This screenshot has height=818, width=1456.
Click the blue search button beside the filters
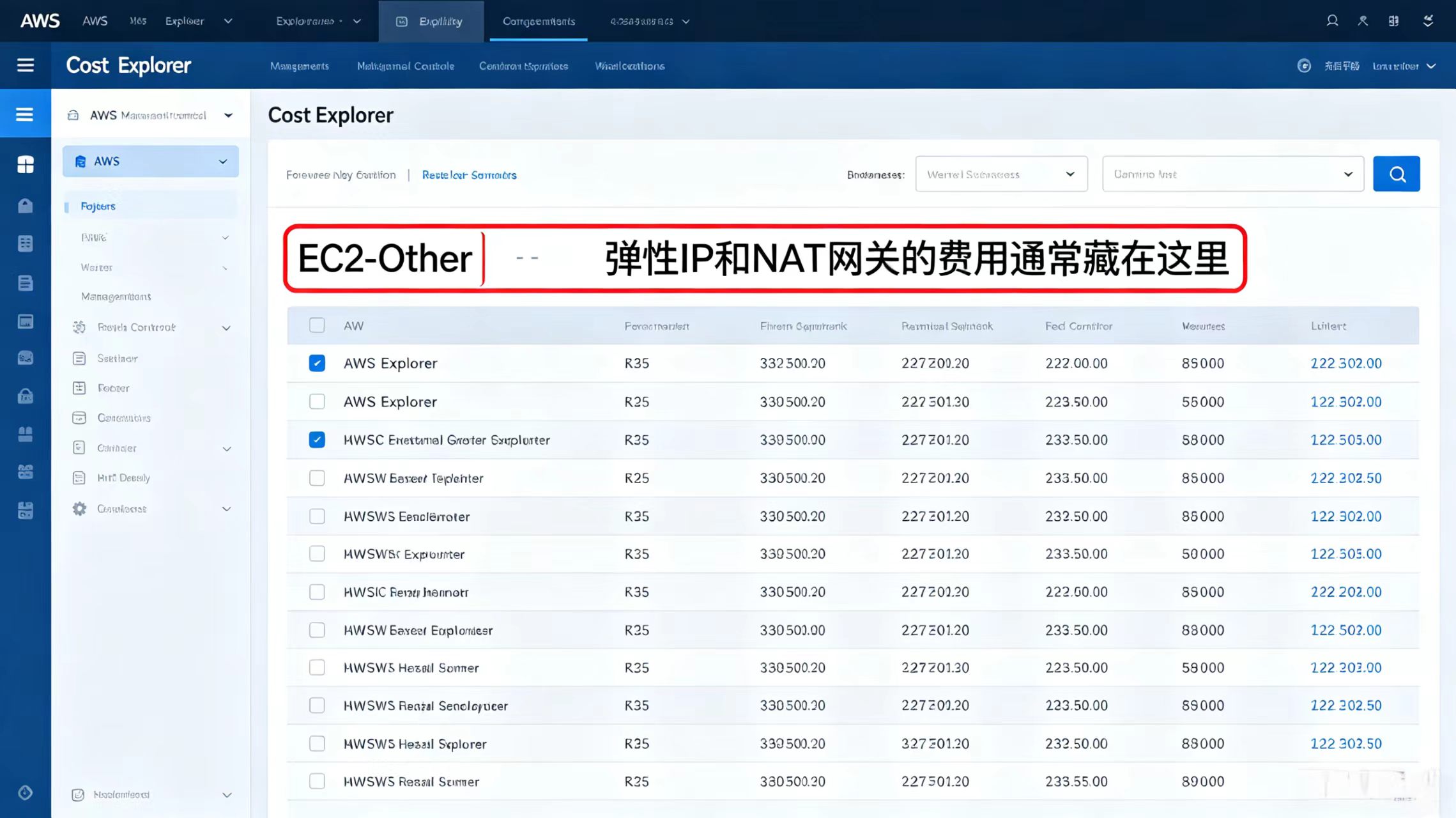[1397, 174]
